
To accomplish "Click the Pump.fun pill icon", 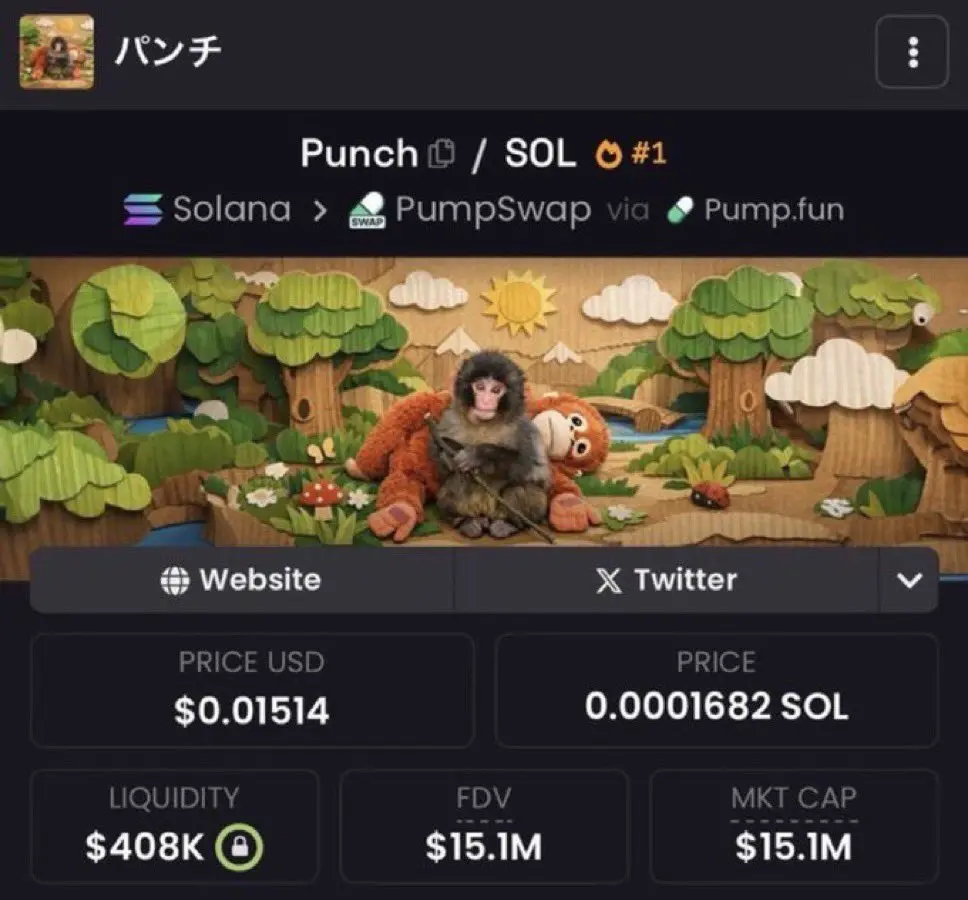I will [x=680, y=210].
